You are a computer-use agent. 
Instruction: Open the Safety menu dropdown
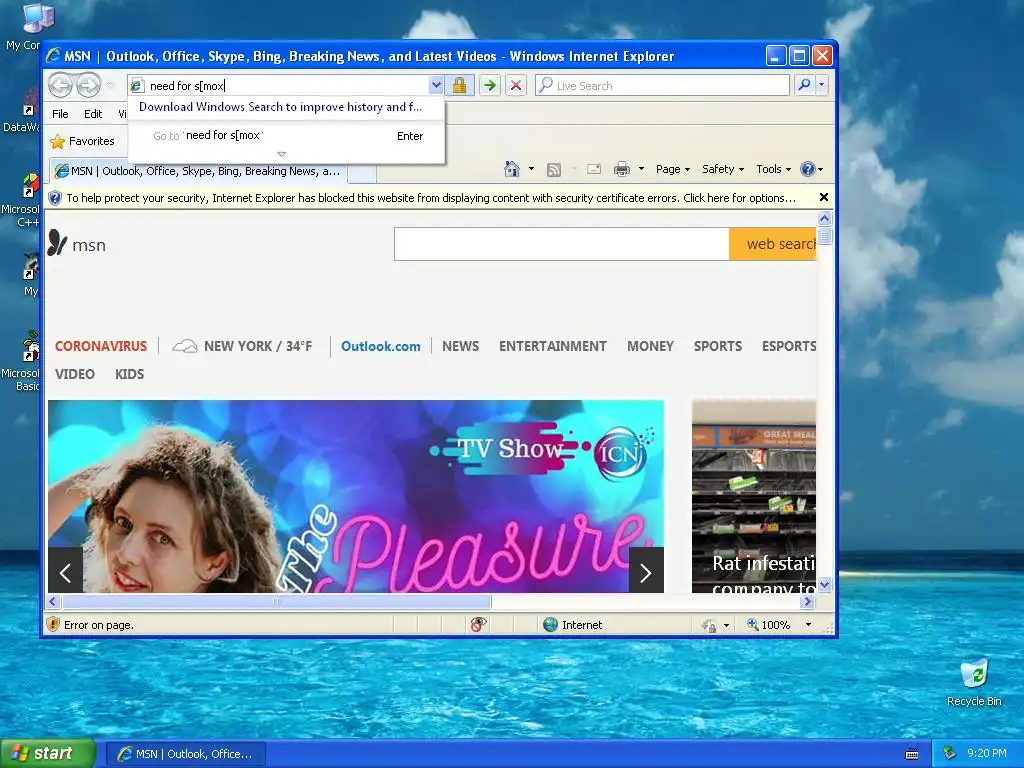click(x=722, y=169)
